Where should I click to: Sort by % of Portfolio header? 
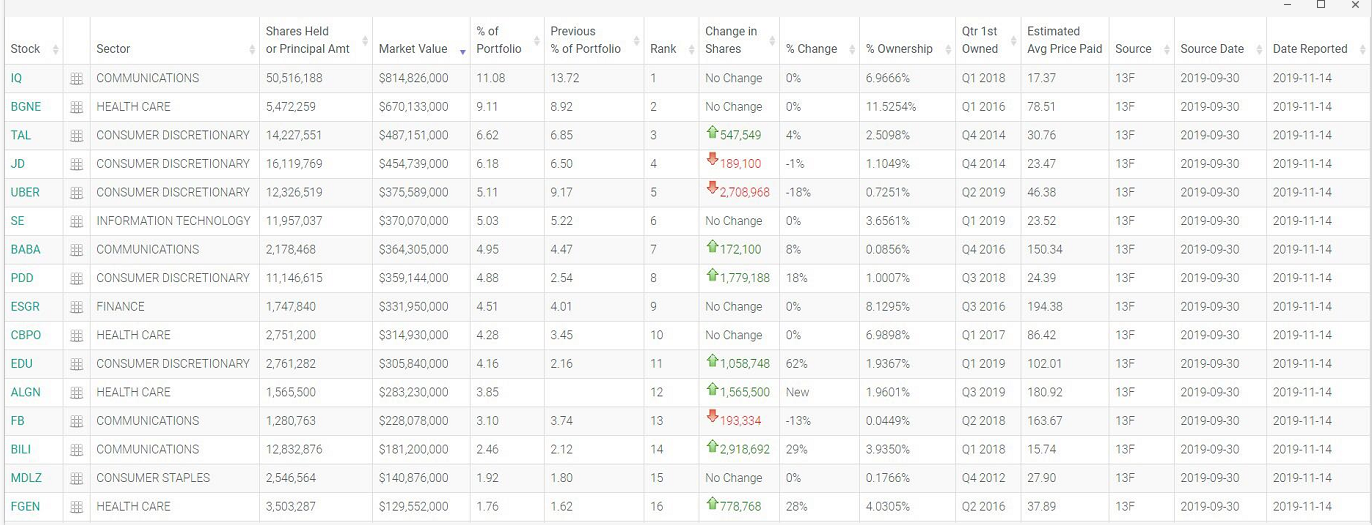[x=507, y=40]
